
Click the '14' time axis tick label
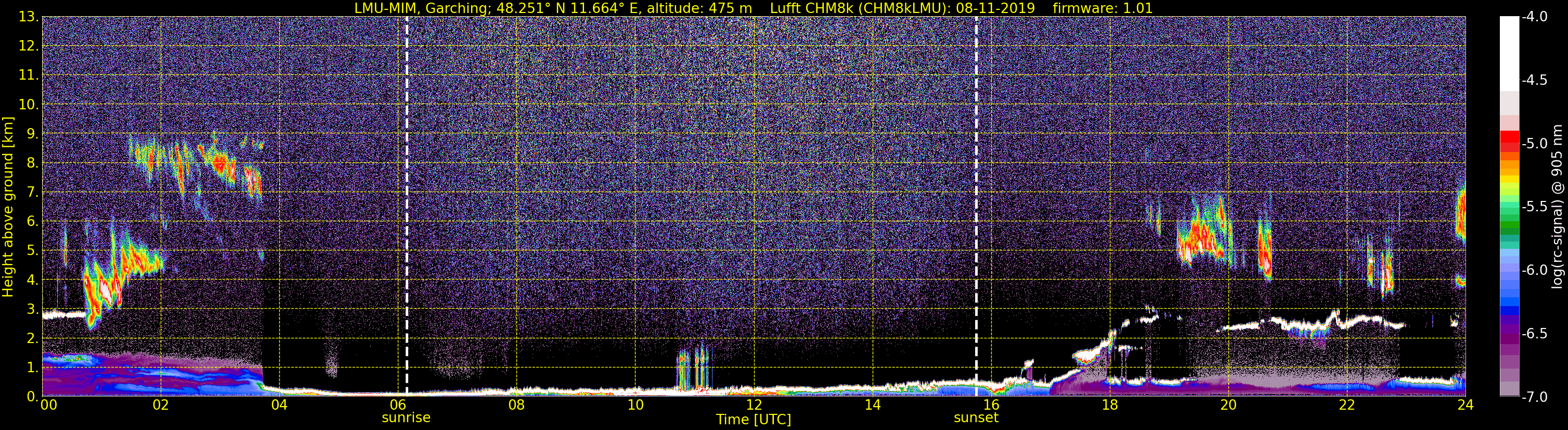pyautogui.click(x=872, y=405)
